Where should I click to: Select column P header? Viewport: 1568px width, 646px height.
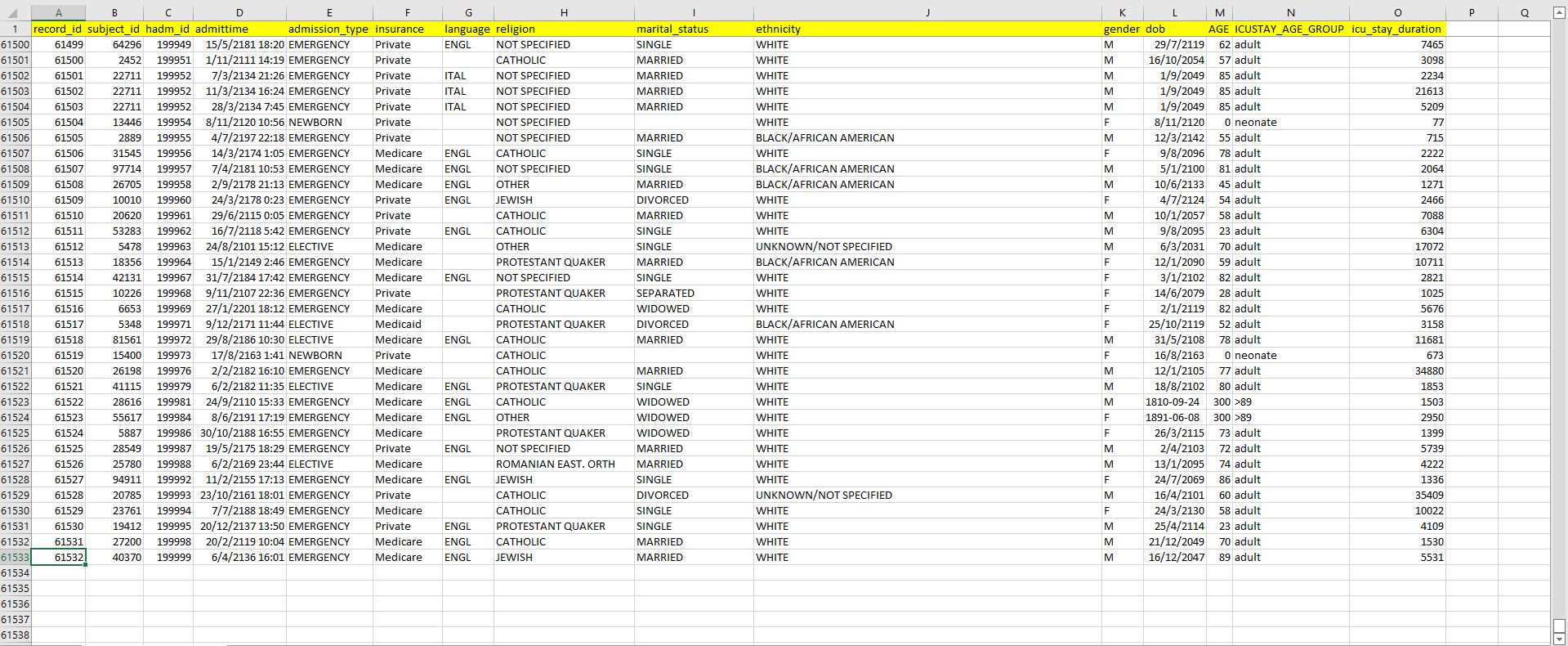pyautogui.click(x=1472, y=12)
